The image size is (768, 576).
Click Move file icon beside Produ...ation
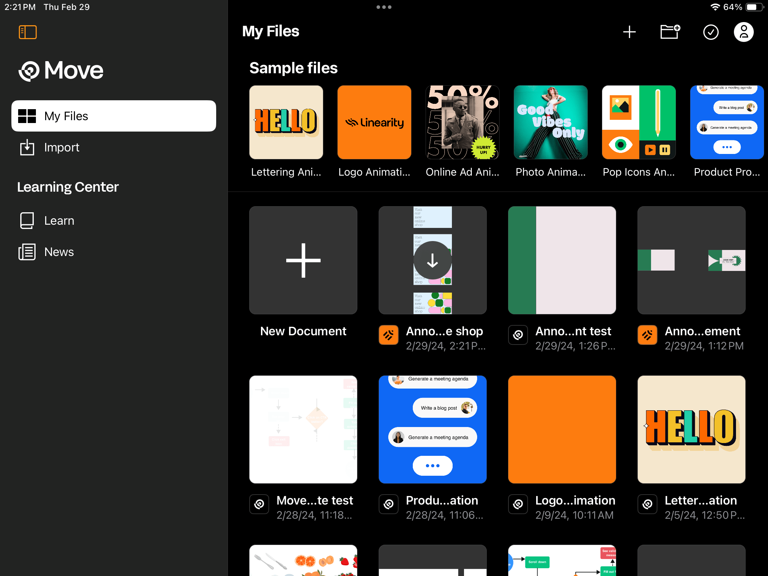point(388,504)
